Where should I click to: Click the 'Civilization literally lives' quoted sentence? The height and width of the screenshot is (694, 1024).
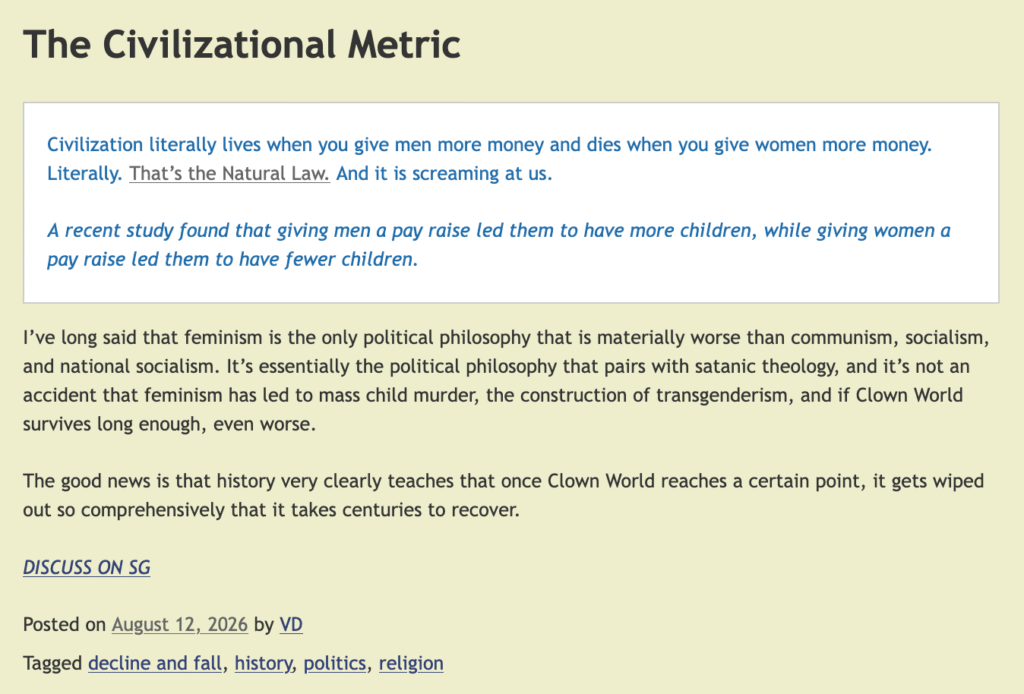[x=489, y=144]
